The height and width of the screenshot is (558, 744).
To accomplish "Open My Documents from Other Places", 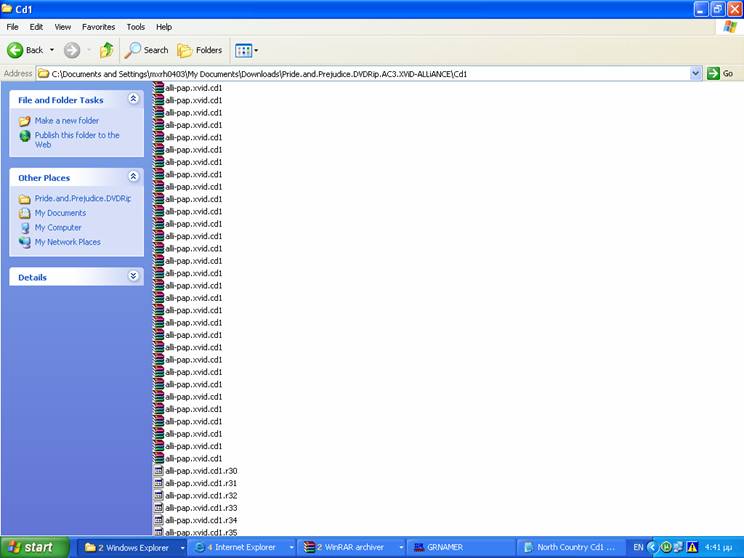I will click(x=60, y=213).
